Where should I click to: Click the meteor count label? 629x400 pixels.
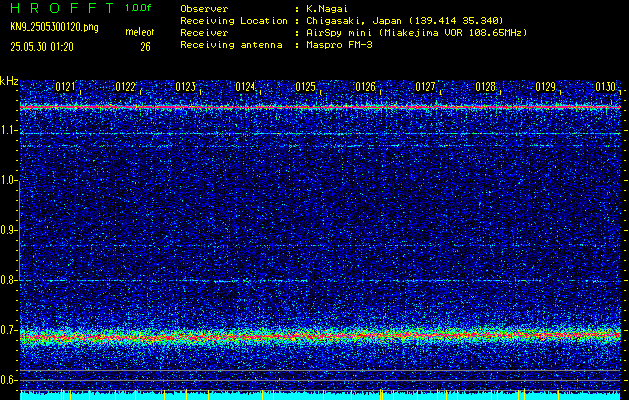click(140, 32)
